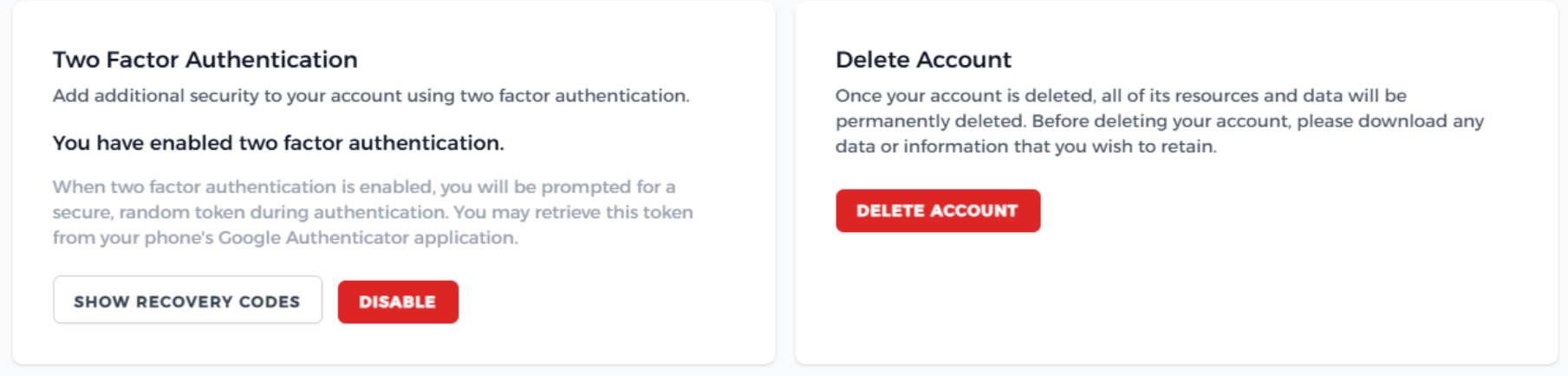Screen dimensions: 1568x376
Task: Click the 'from your phone's' text
Action: coord(133,237)
